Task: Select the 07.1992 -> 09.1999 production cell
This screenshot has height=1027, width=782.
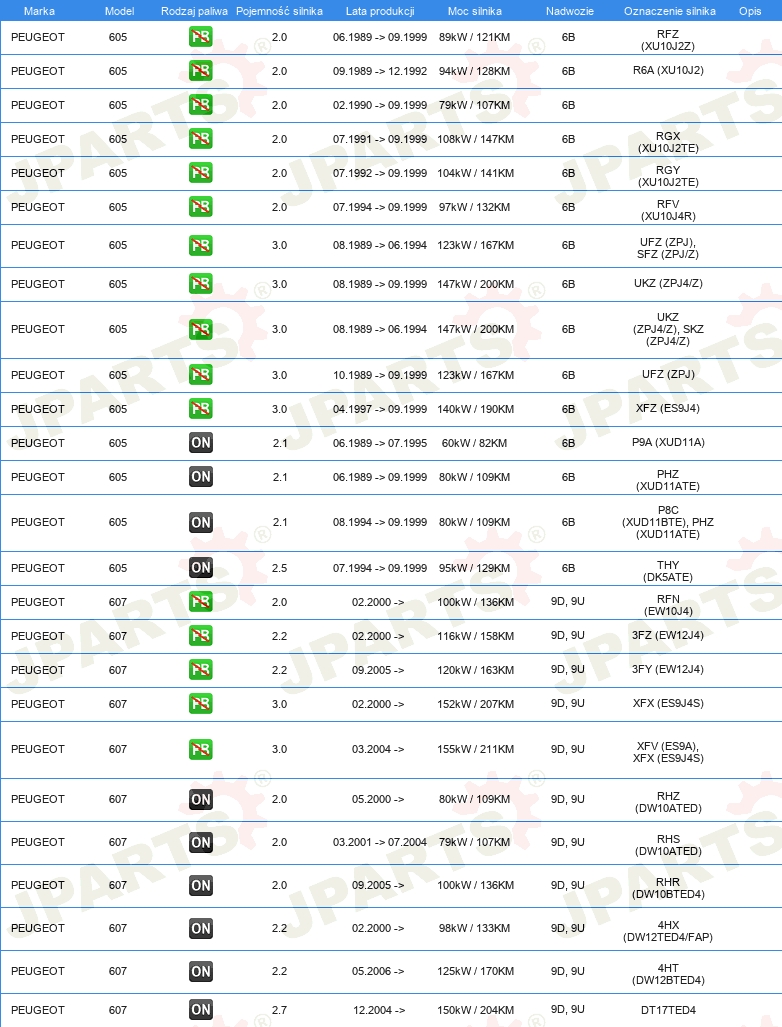Action: 380,174
